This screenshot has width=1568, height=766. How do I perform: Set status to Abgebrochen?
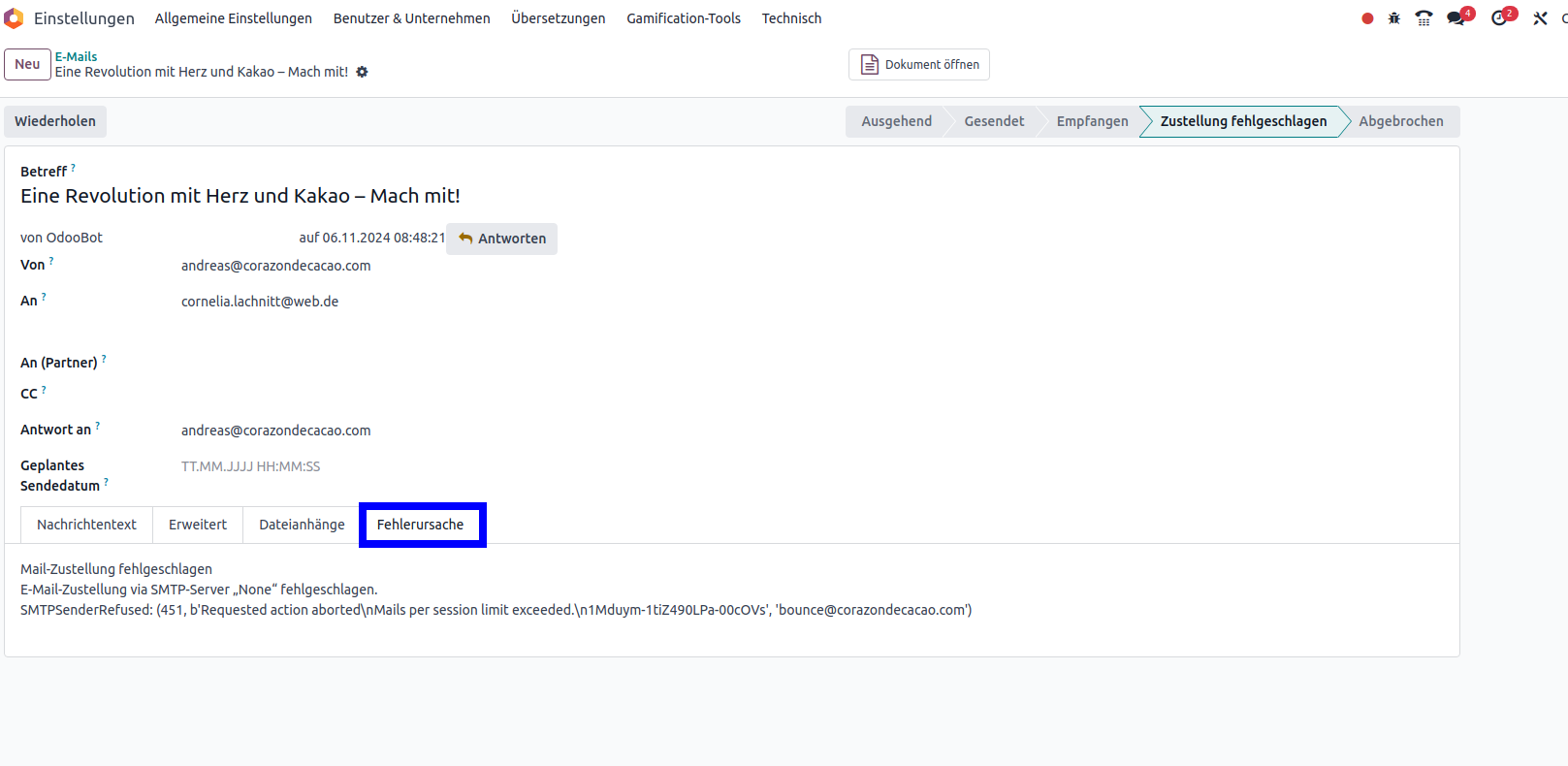(1400, 121)
